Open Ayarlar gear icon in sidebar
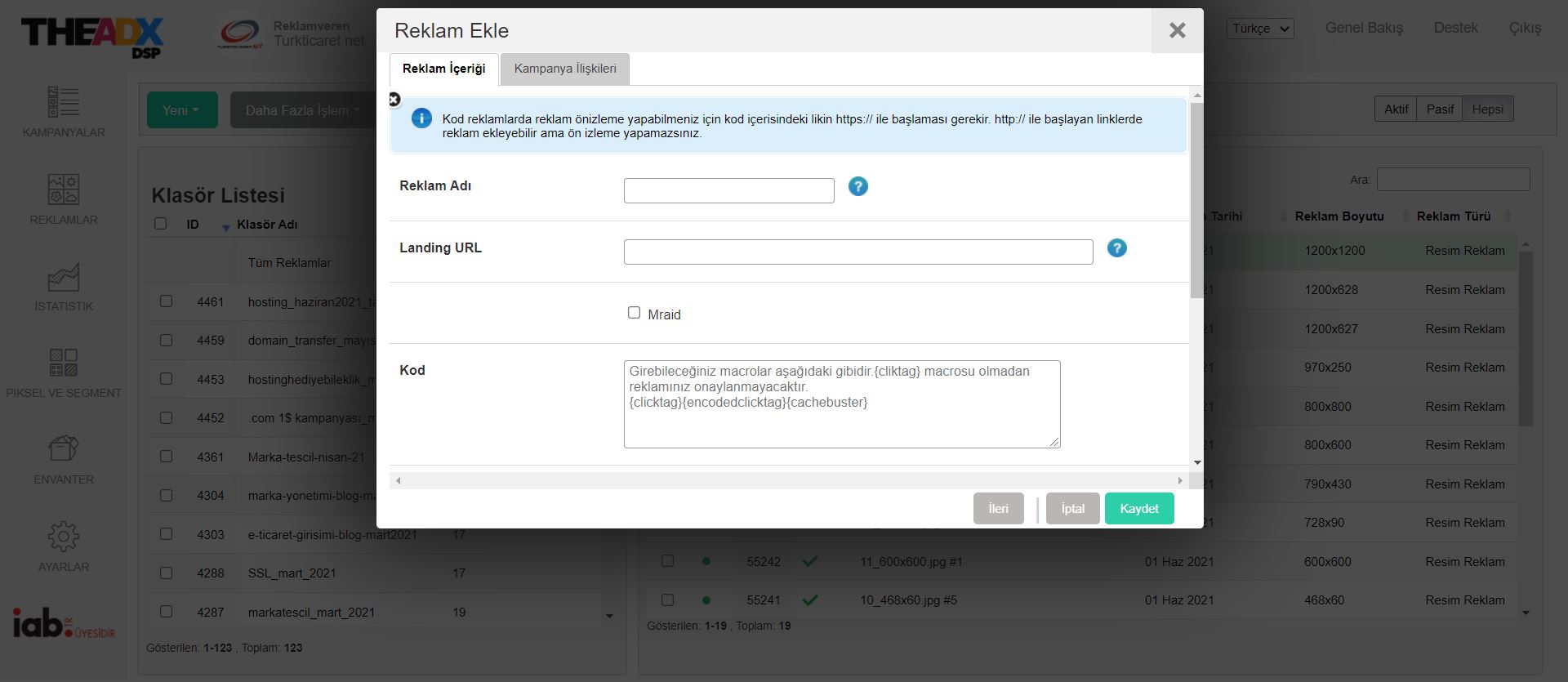This screenshot has width=1568, height=682. point(64,537)
